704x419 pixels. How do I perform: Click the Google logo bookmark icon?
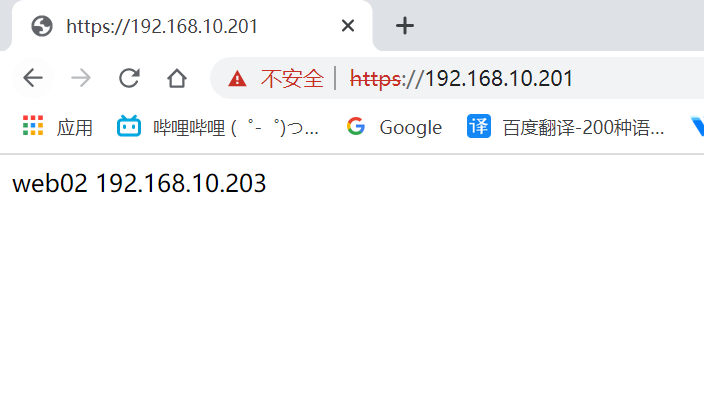click(356, 126)
